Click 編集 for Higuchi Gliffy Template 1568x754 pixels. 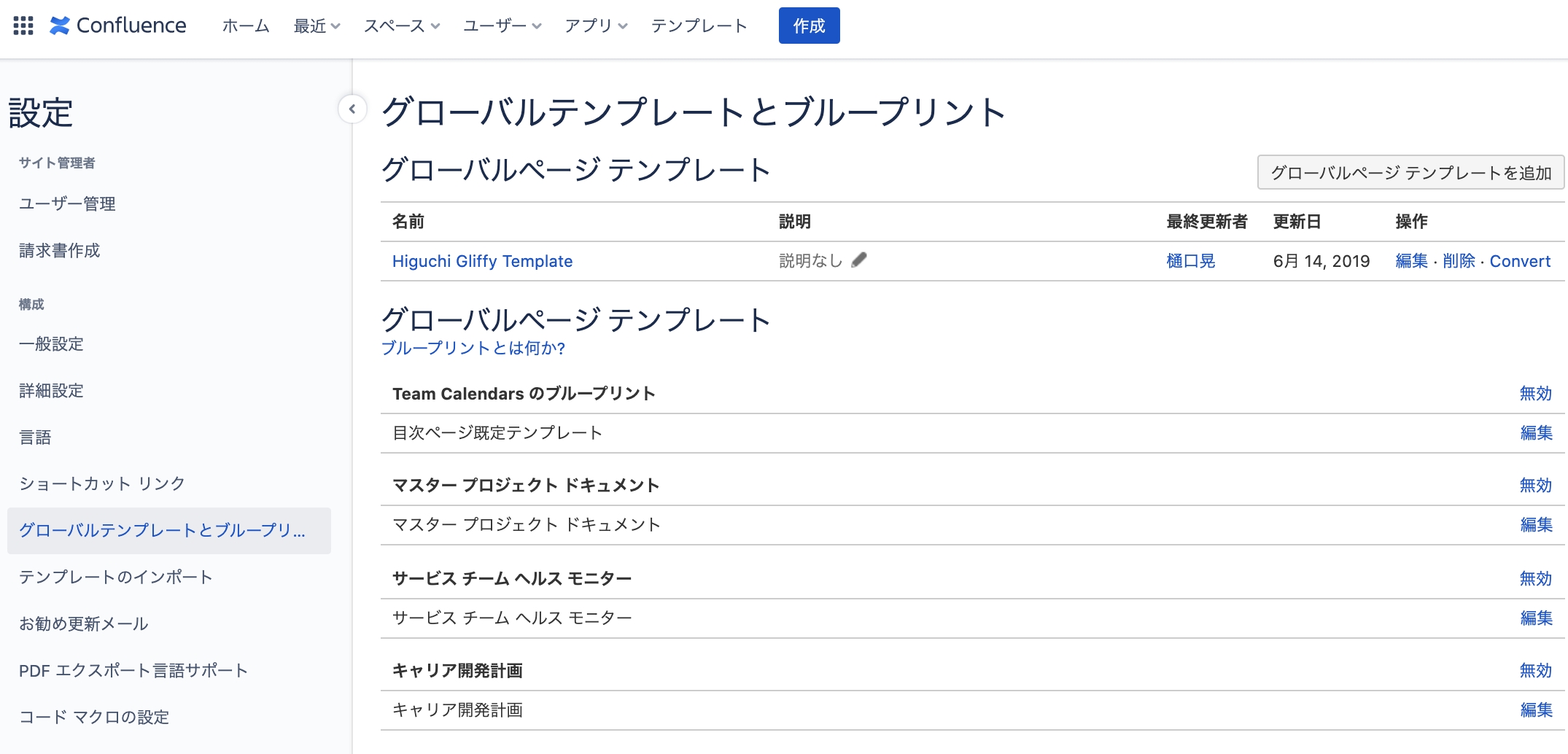(1411, 261)
